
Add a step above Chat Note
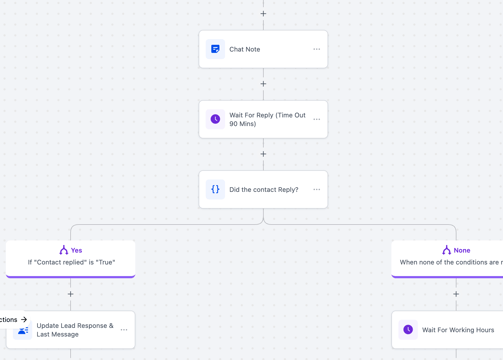point(263,14)
